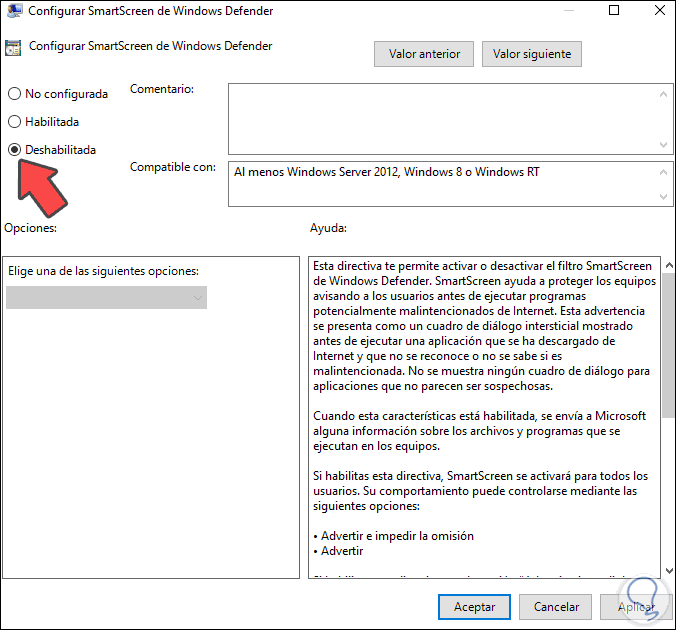Image resolution: width=676 pixels, height=630 pixels.
Task: Confirm with the Aceptar button
Action: tap(474, 607)
